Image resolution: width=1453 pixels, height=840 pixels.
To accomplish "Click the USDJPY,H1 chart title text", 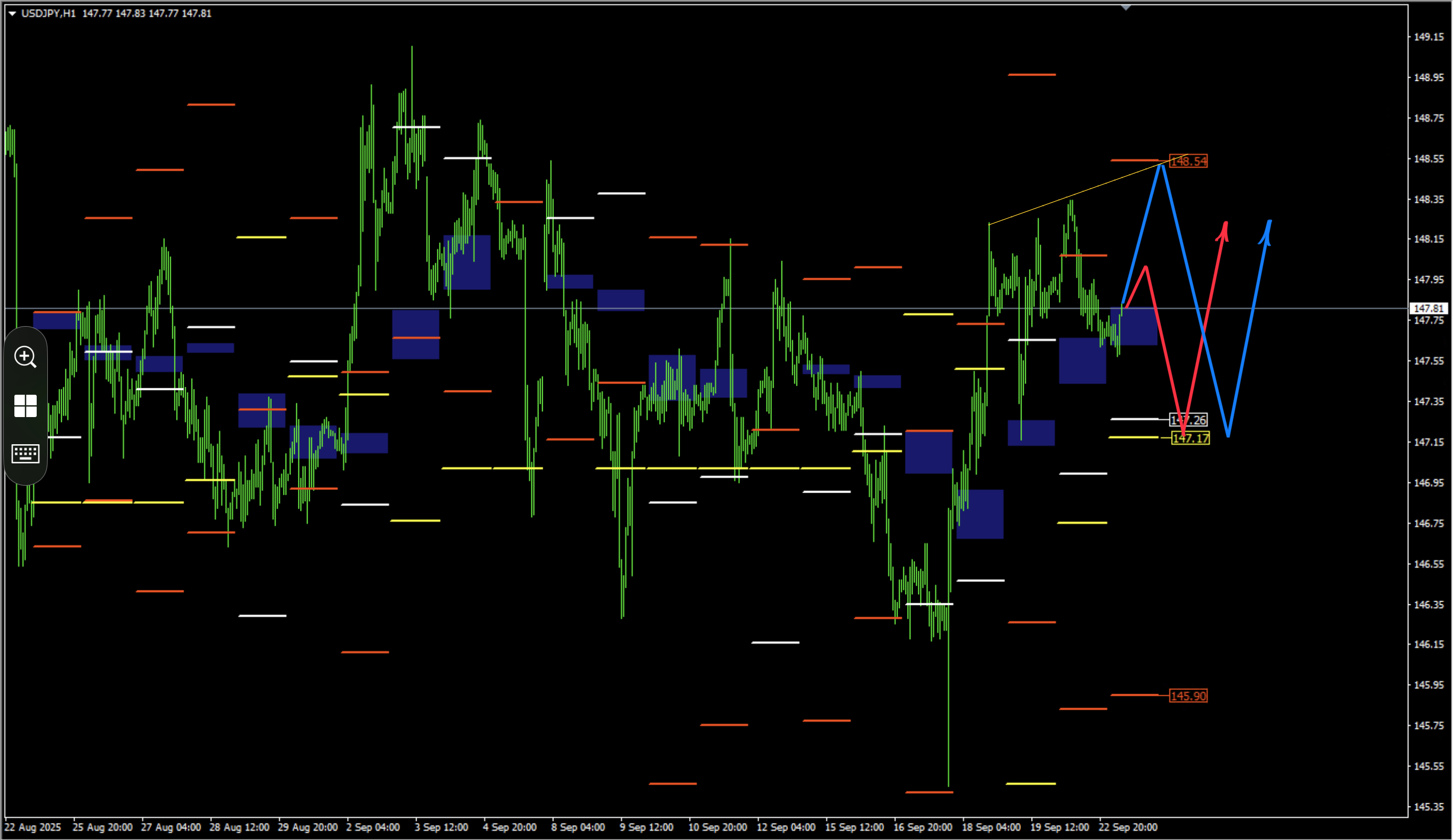I will (x=48, y=13).
